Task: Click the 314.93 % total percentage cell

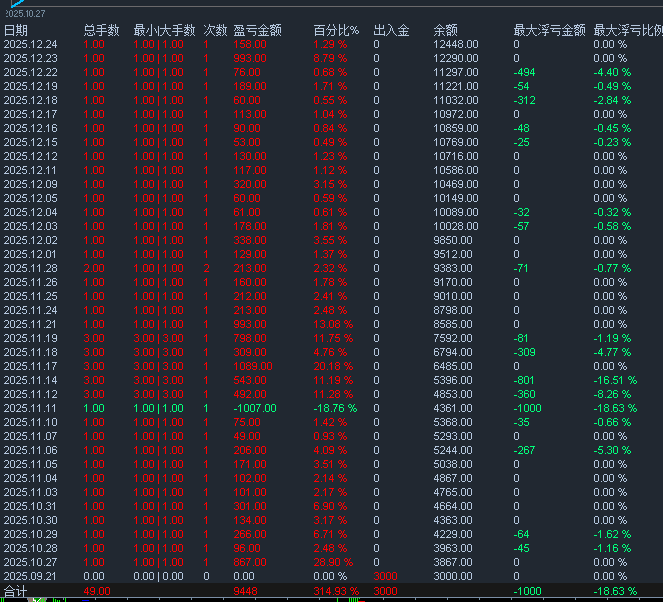Action: tap(334, 591)
